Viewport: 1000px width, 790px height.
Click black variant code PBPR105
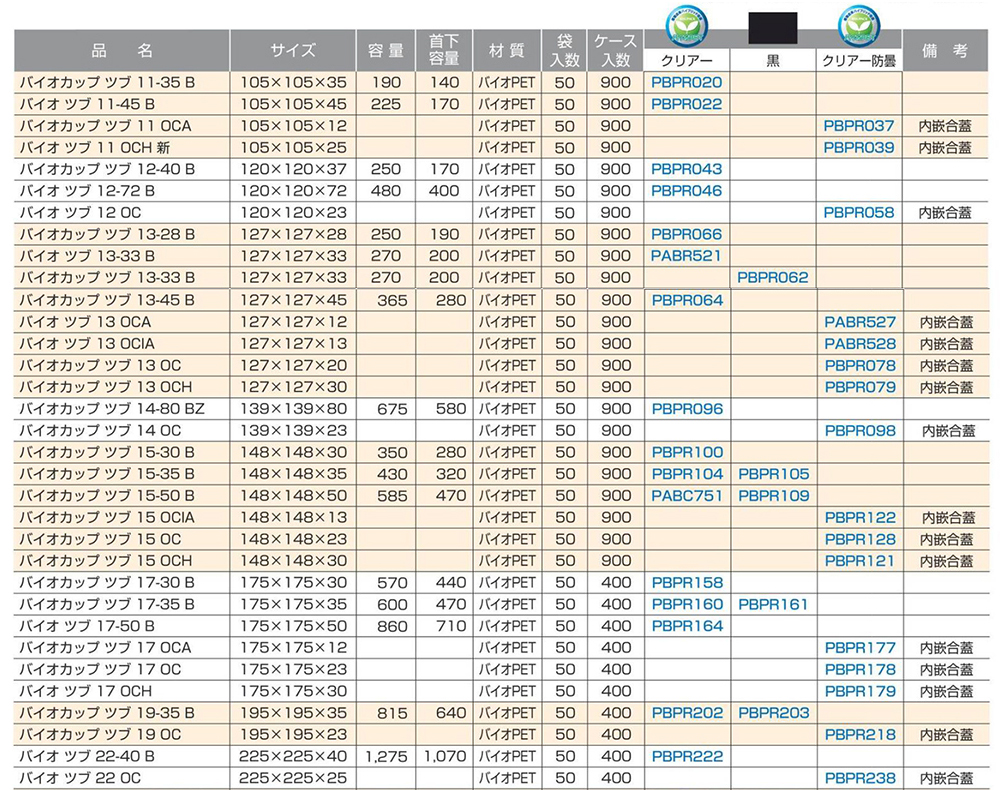click(x=774, y=474)
